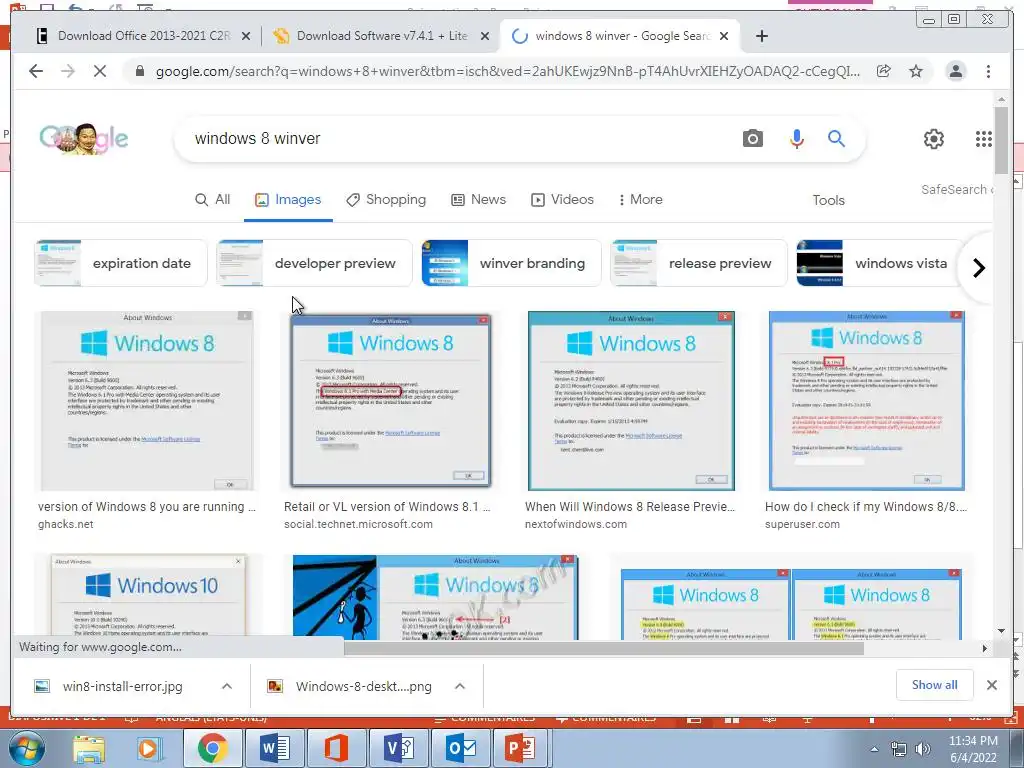
Task: Share this page from the address bar
Action: point(884,71)
